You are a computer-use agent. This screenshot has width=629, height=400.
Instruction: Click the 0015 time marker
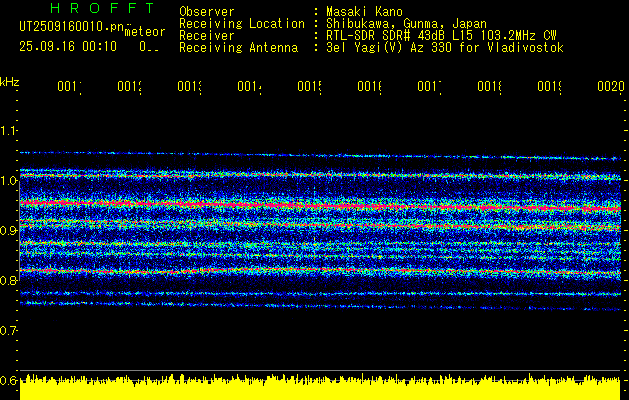310,86
